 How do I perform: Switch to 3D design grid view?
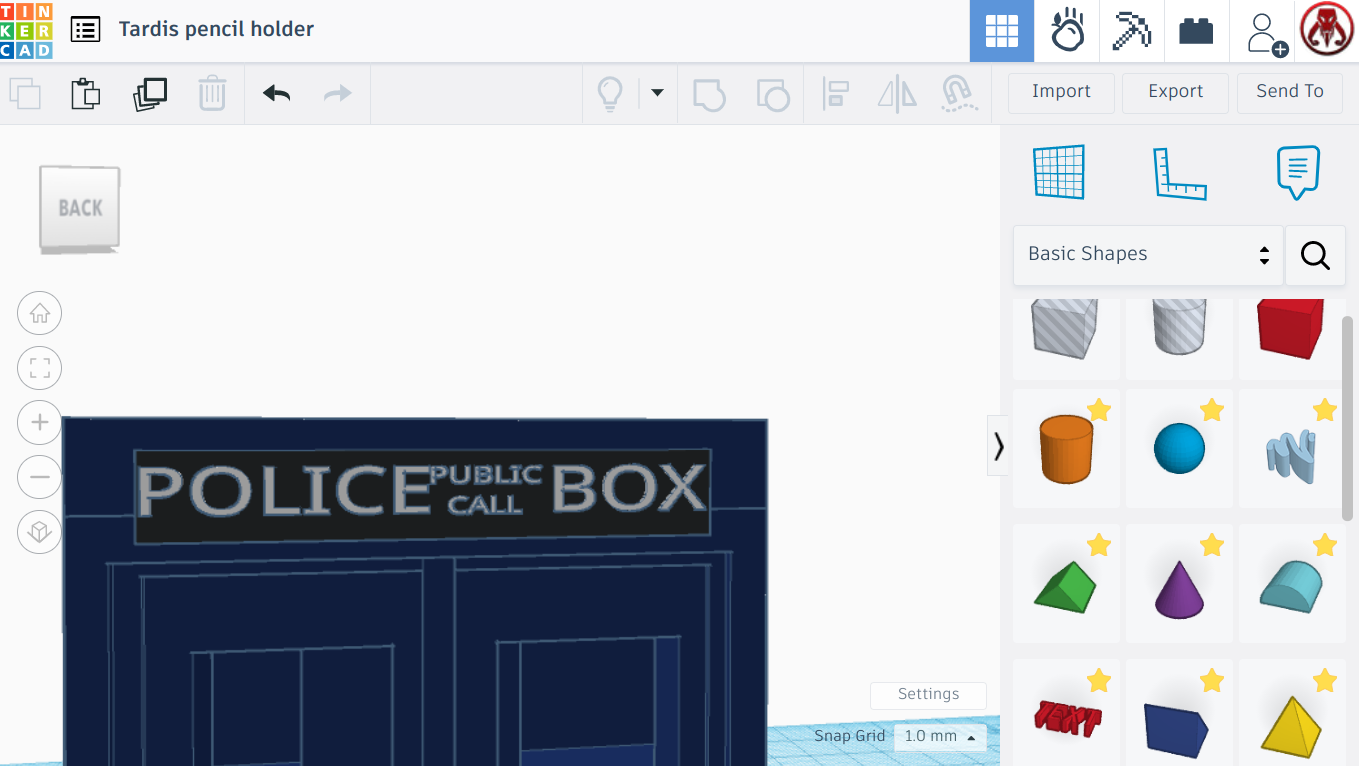click(1002, 31)
